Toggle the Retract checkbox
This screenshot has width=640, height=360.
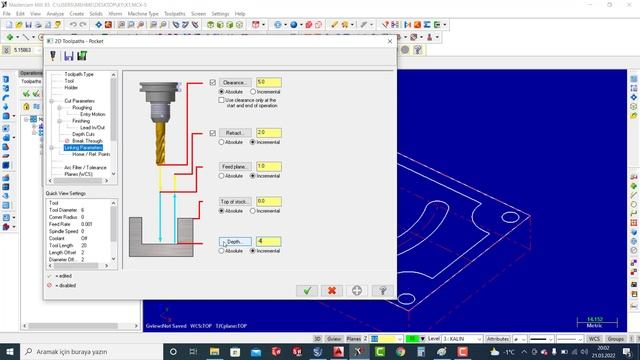tap(213, 133)
